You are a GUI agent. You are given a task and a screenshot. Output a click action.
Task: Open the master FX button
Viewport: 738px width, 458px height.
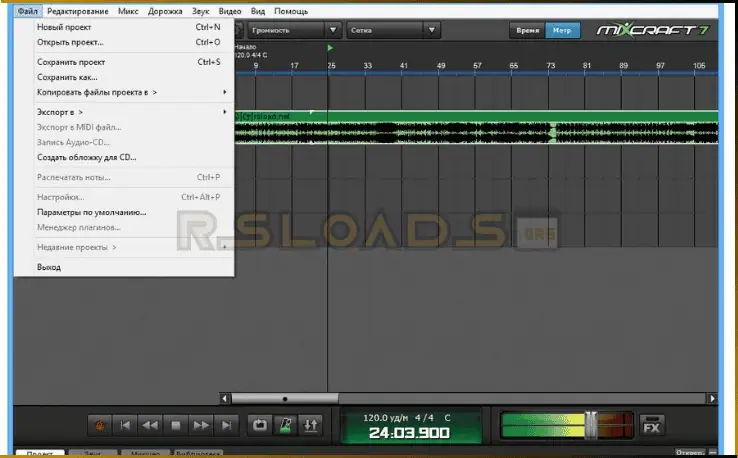click(x=652, y=425)
